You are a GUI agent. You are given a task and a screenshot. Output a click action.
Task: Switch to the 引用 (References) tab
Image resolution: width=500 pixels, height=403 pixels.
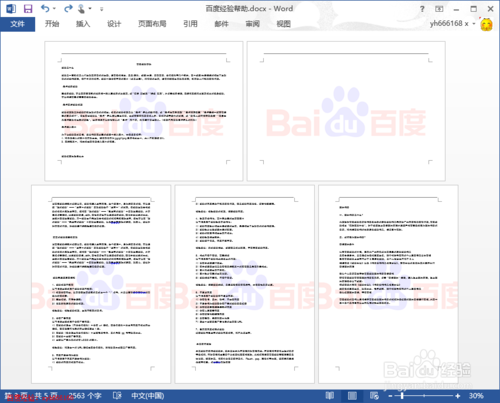(190, 24)
